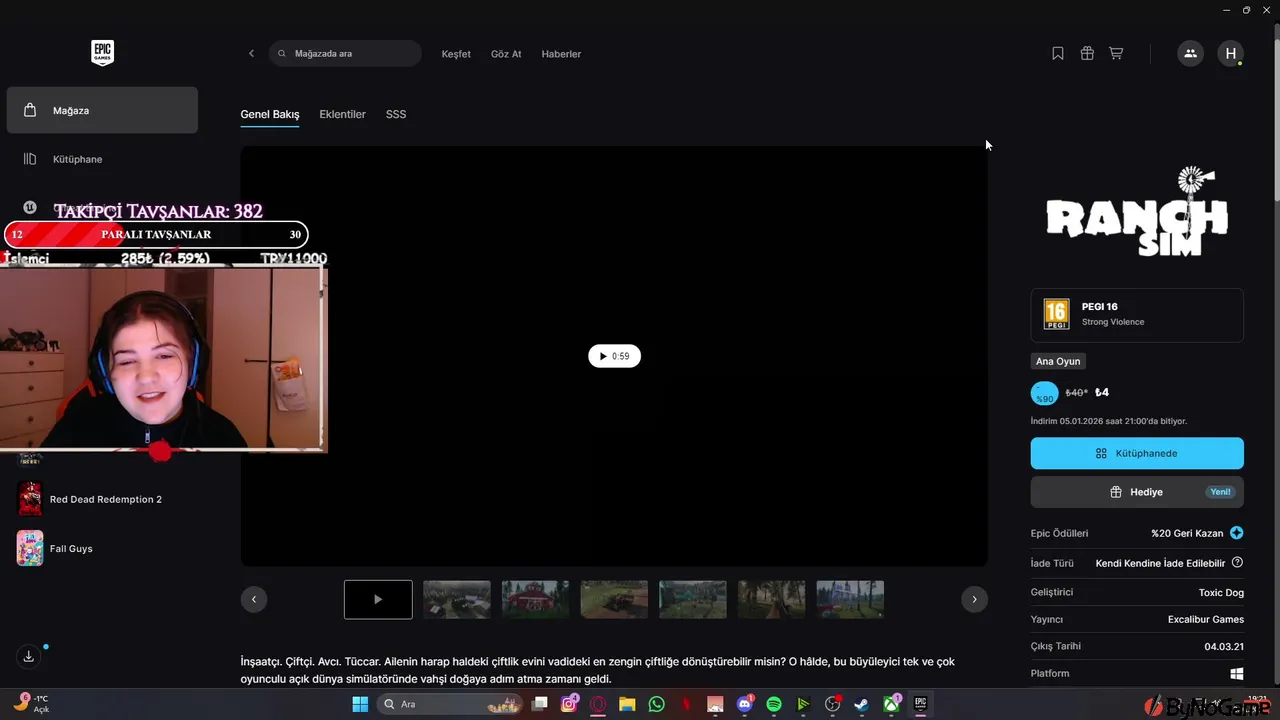This screenshot has height=720, width=1280.
Task: Open Task View from the taskbar
Action: pyautogui.click(x=540, y=704)
